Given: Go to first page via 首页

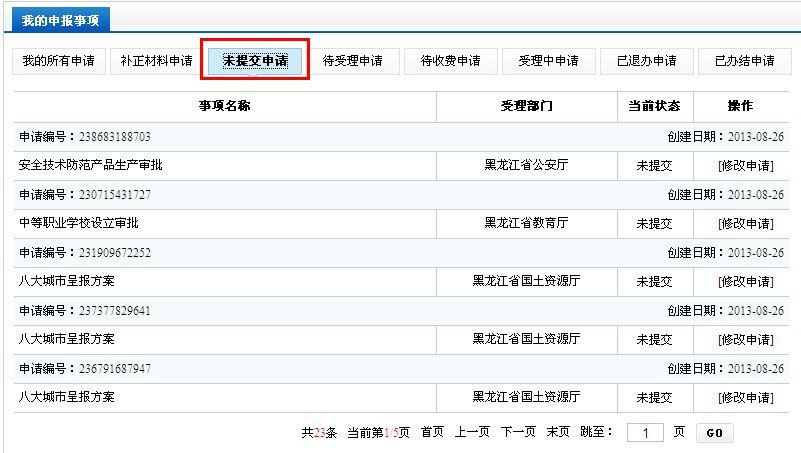Looking at the screenshot, I should click(432, 433).
